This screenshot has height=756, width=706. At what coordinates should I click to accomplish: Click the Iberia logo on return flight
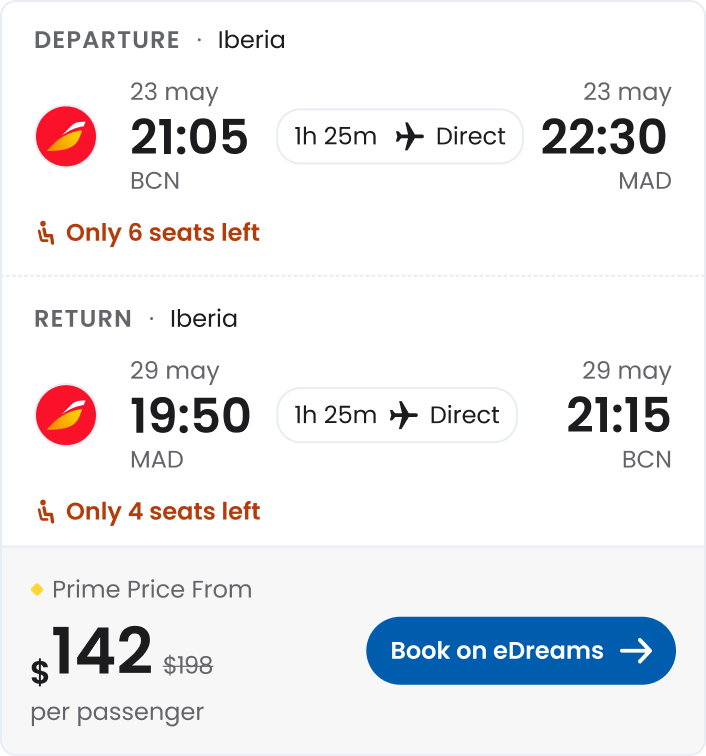click(x=66, y=415)
